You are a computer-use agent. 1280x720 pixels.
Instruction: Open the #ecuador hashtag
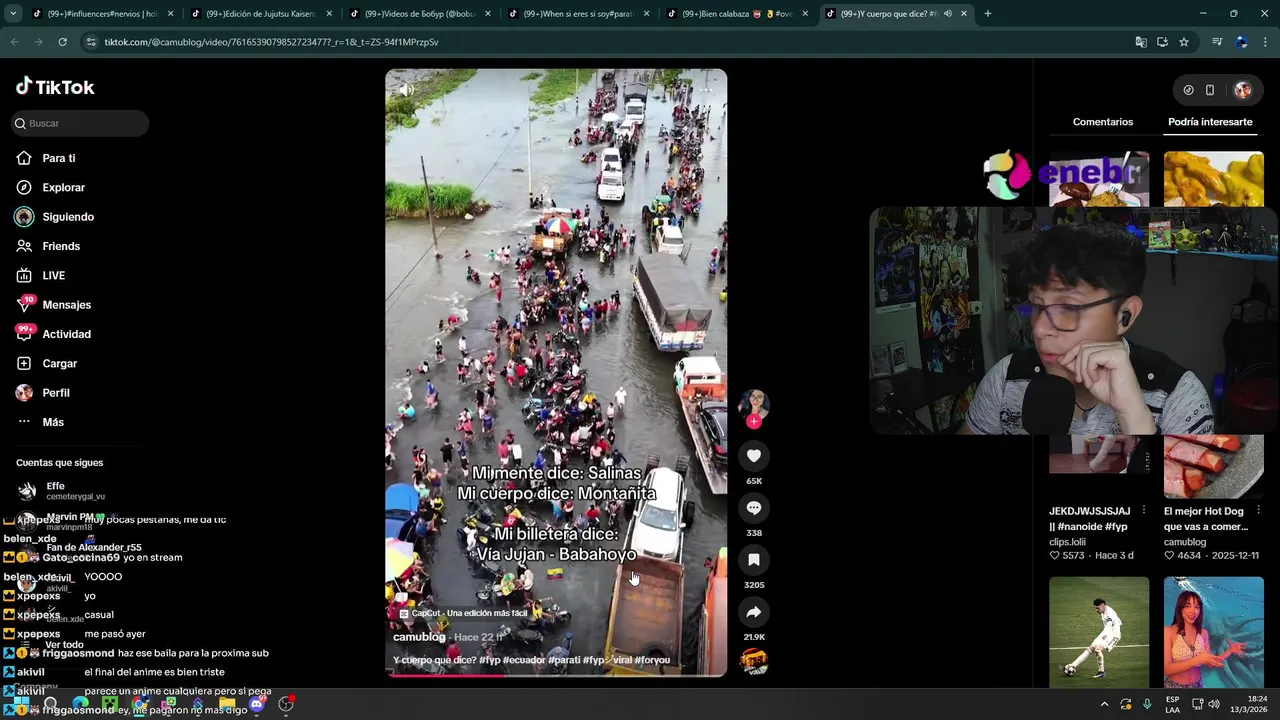click(523, 660)
